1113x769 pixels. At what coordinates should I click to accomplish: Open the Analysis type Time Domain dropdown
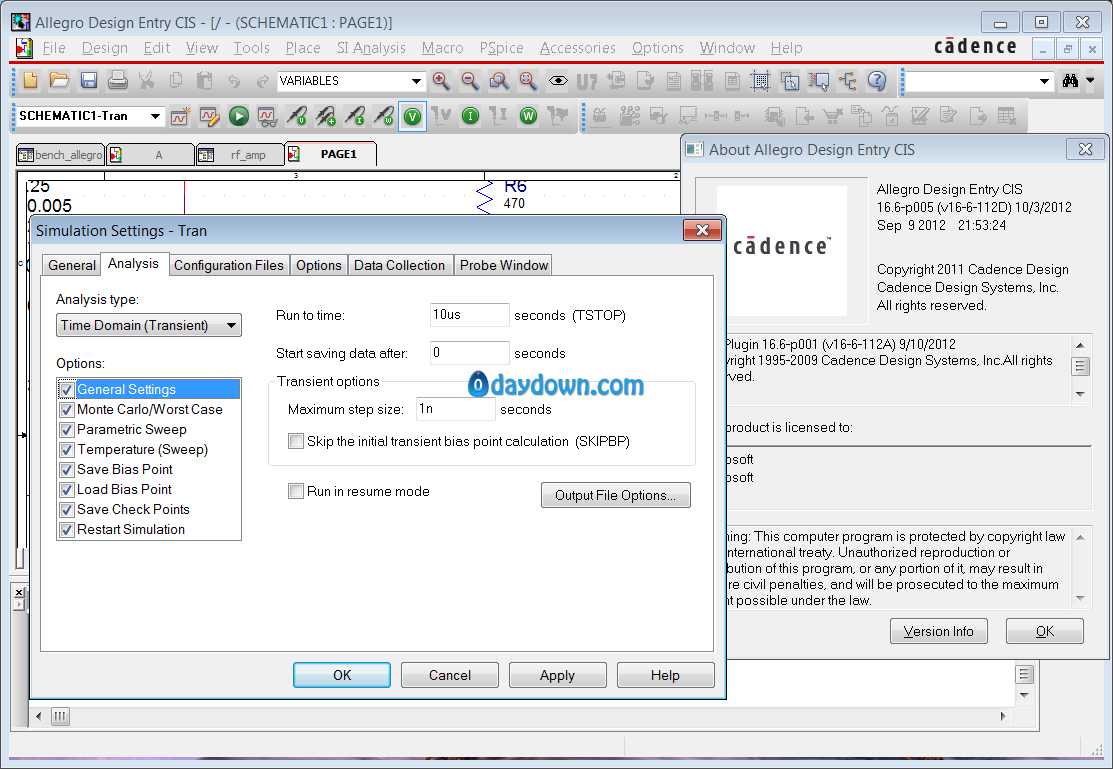pyautogui.click(x=231, y=325)
